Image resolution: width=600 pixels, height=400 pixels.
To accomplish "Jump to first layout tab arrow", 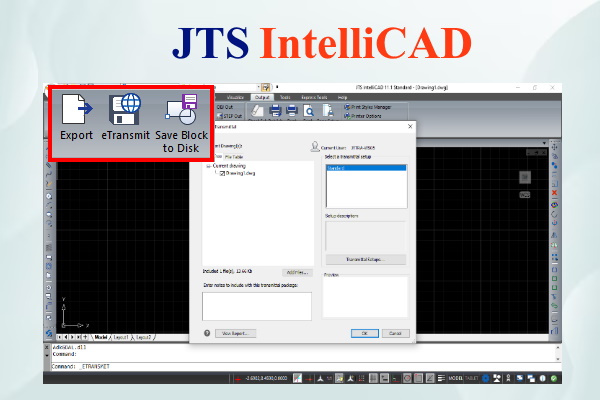I will (59, 337).
